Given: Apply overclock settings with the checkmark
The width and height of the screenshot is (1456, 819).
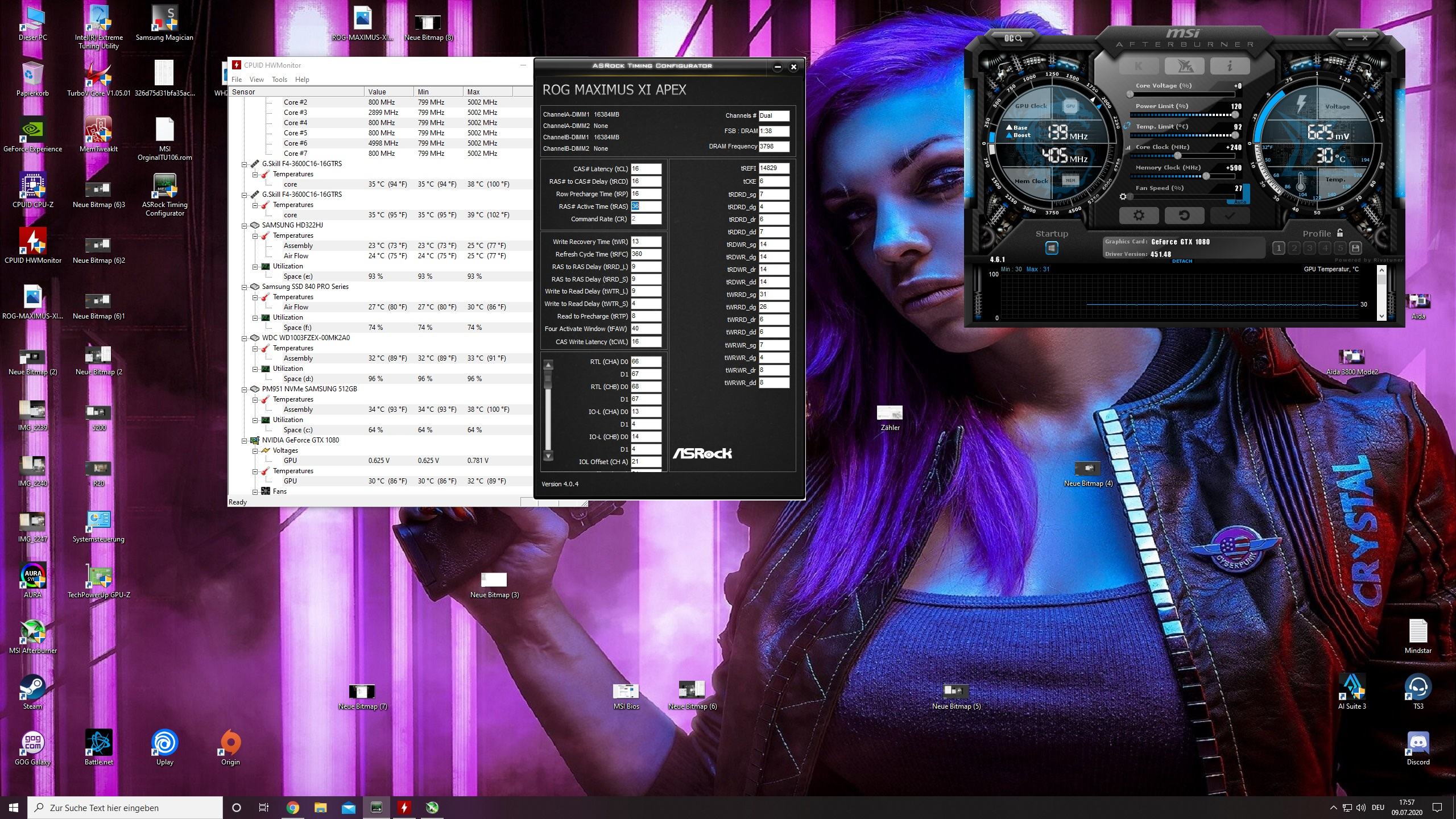Looking at the screenshot, I should [1230, 216].
